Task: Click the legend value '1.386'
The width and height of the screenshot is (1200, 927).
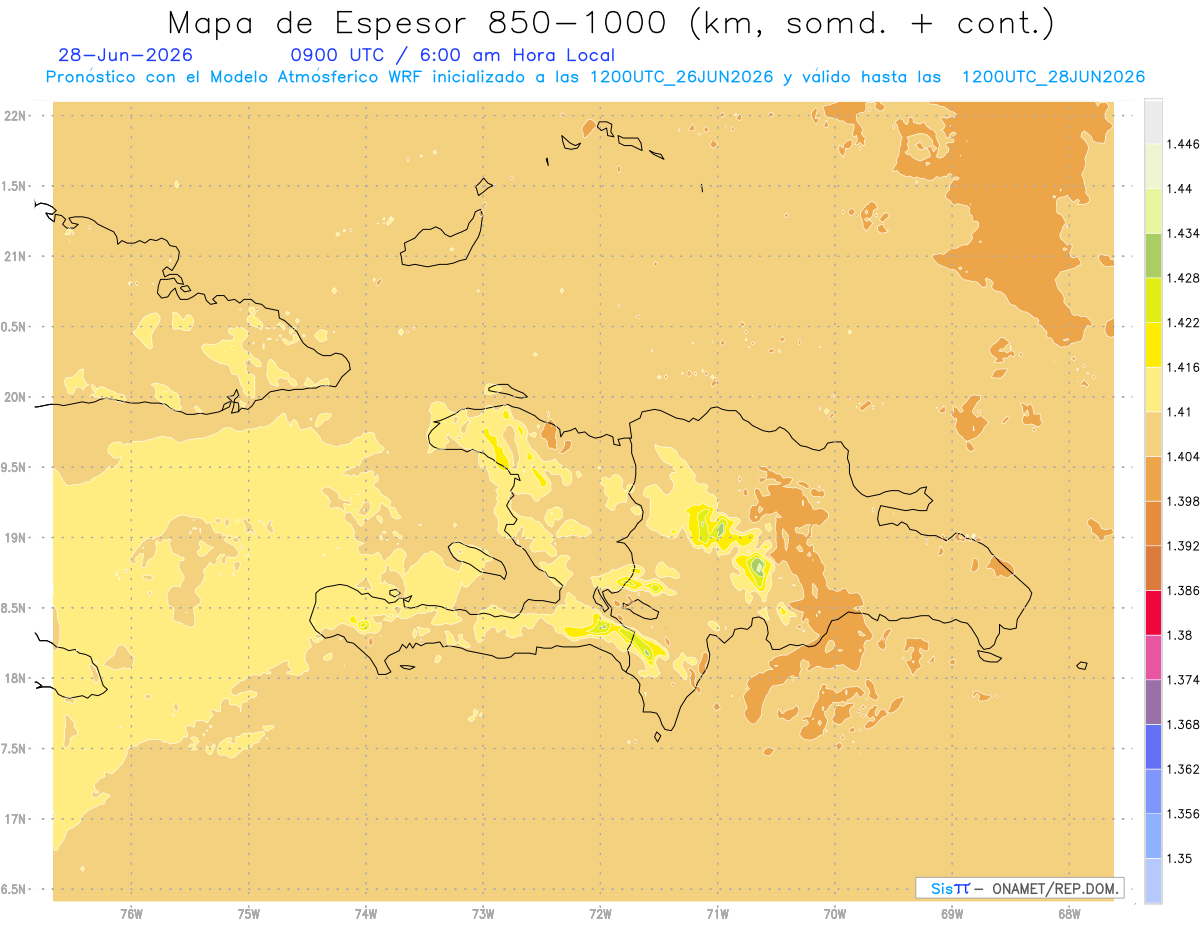Action: point(1182,591)
